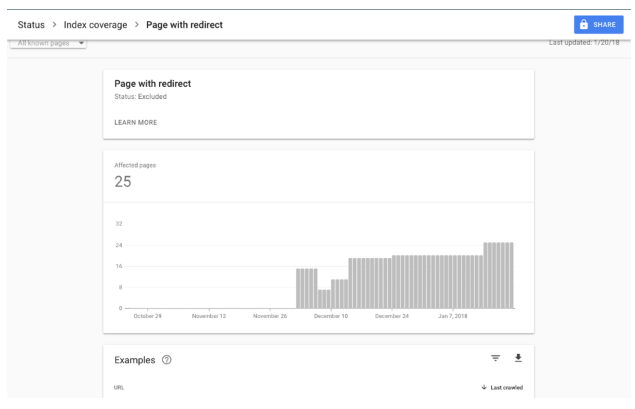Image resolution: width=635 pixels, height=409 pixels.
Task: Select the tallest bar at chart's right end
Action: [x=498, y=275]
